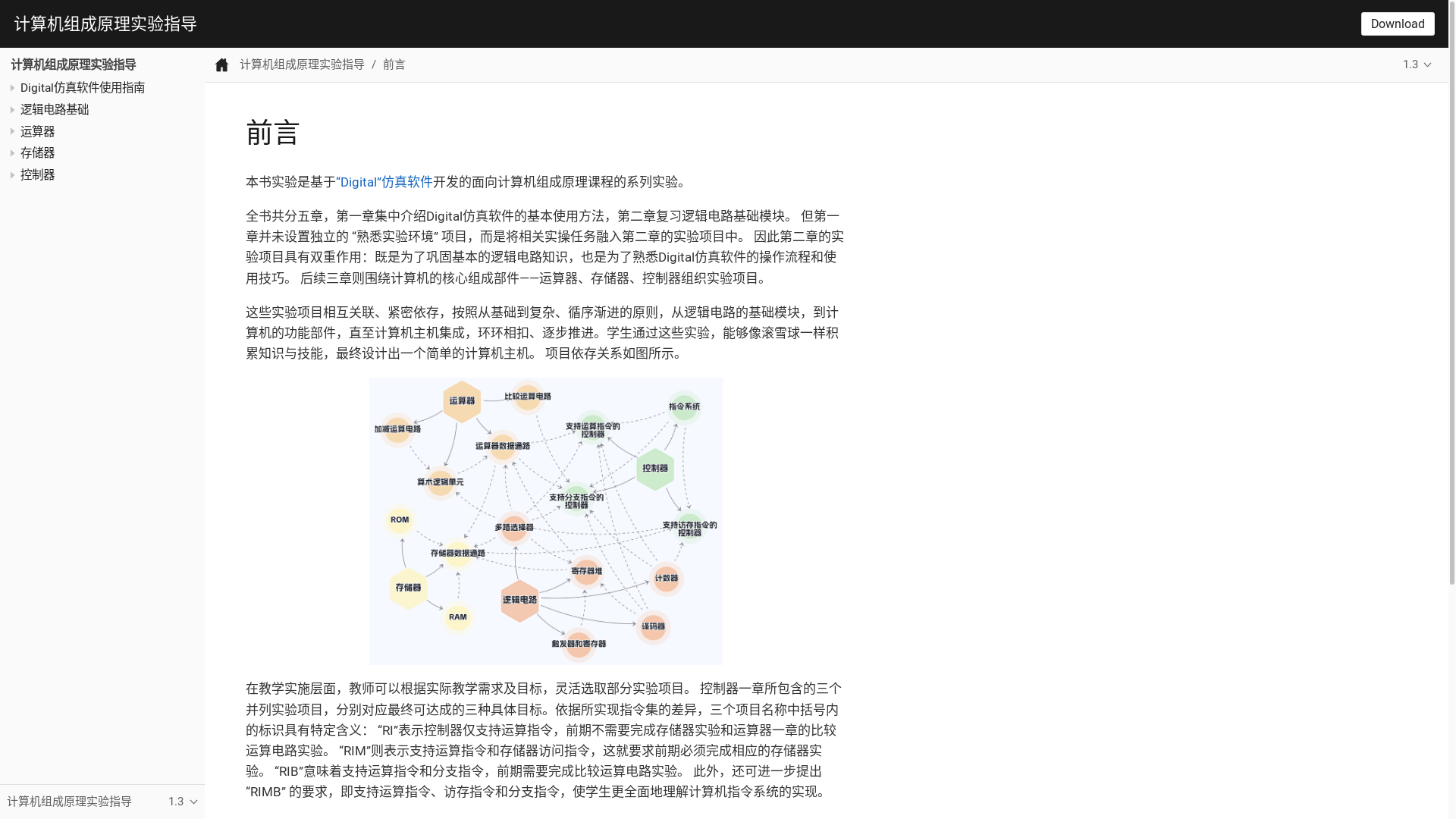The height and width of the screenshot is (819, 1456).
Task: Click the project dependency diagram image
Action: tap(546, 522)
